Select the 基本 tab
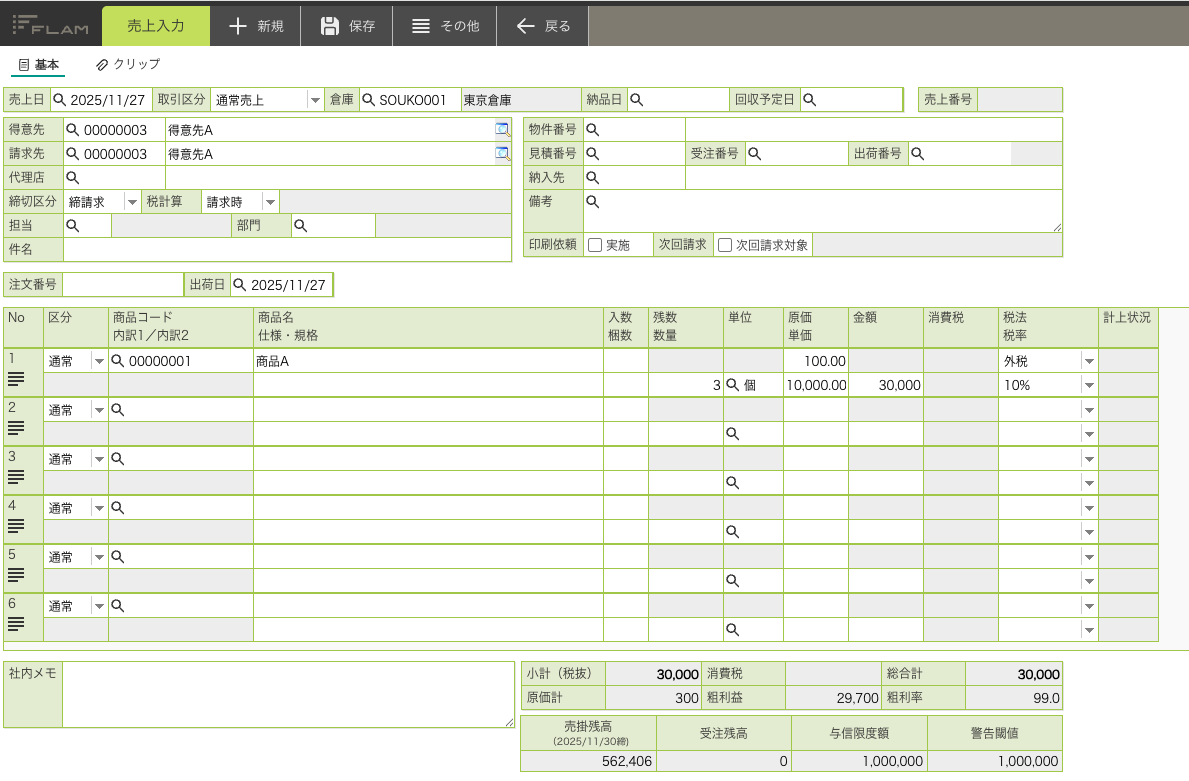The image size is (1189, 781). coord(40,64)
